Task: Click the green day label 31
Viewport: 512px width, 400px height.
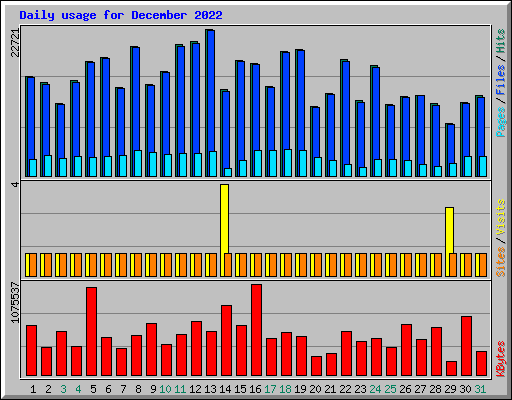Action: pos(480,389)
